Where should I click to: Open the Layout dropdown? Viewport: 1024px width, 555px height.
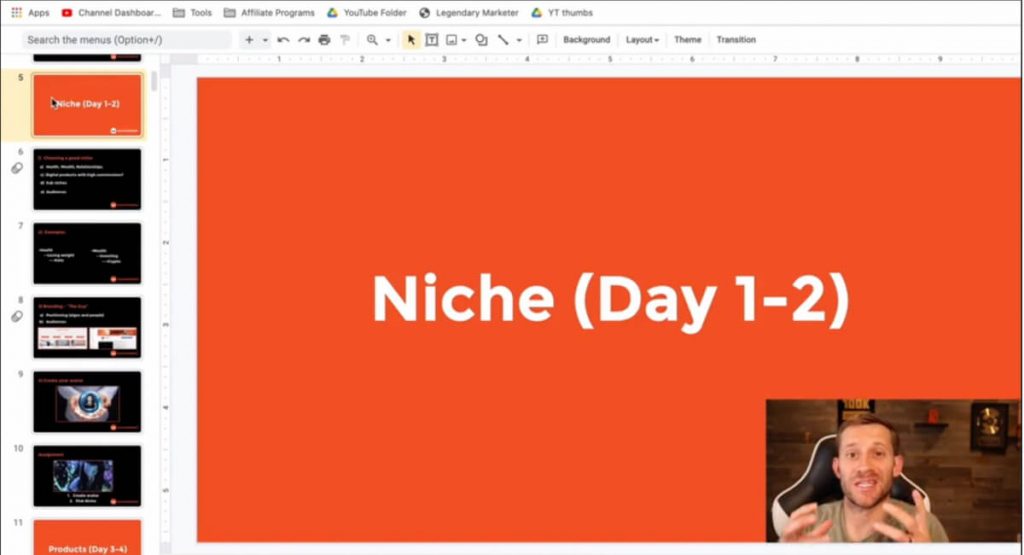click(642, 40)
